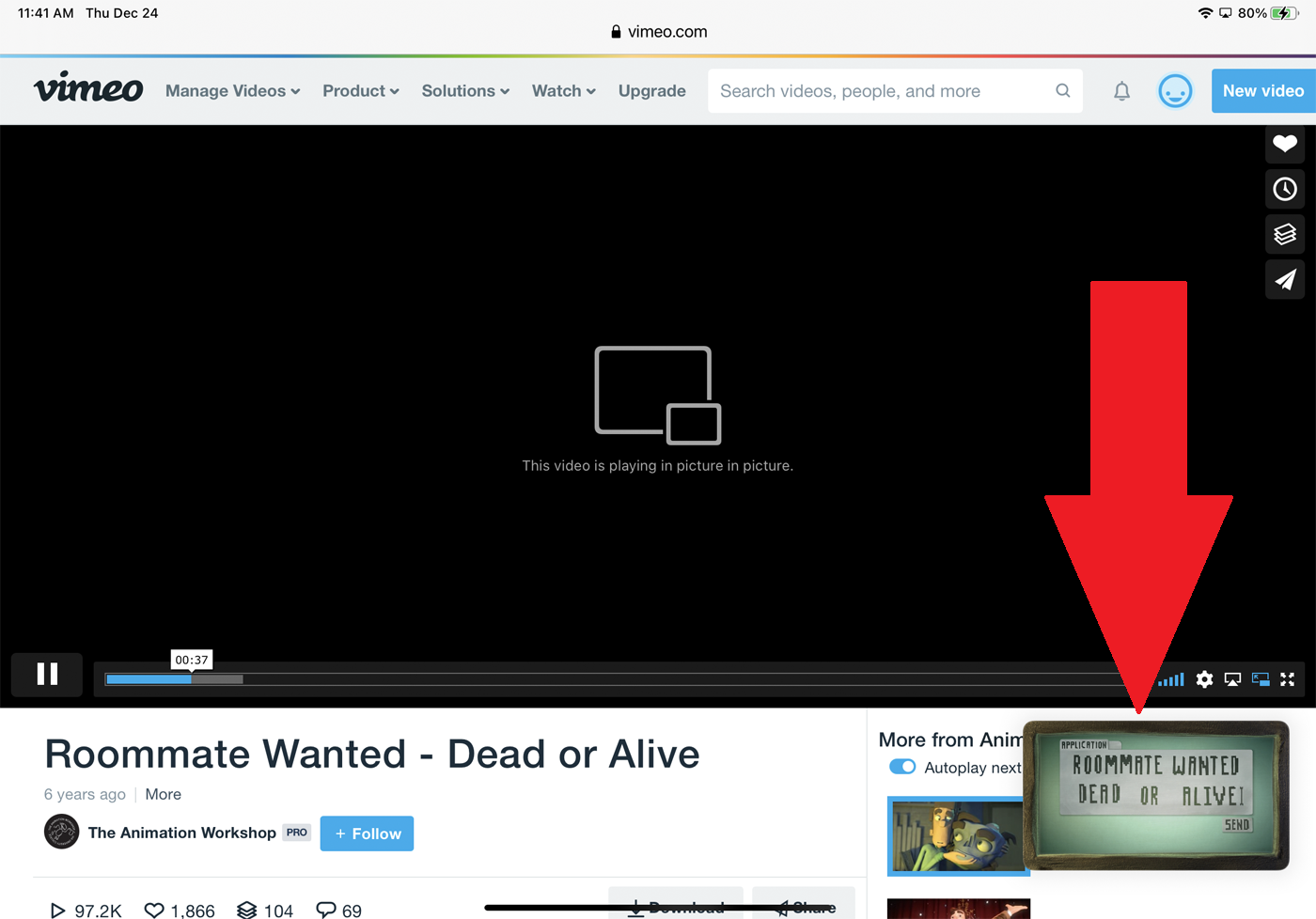Add video to collections stack icon
Screen dimensions: 1316x919
pos(1285,234)
